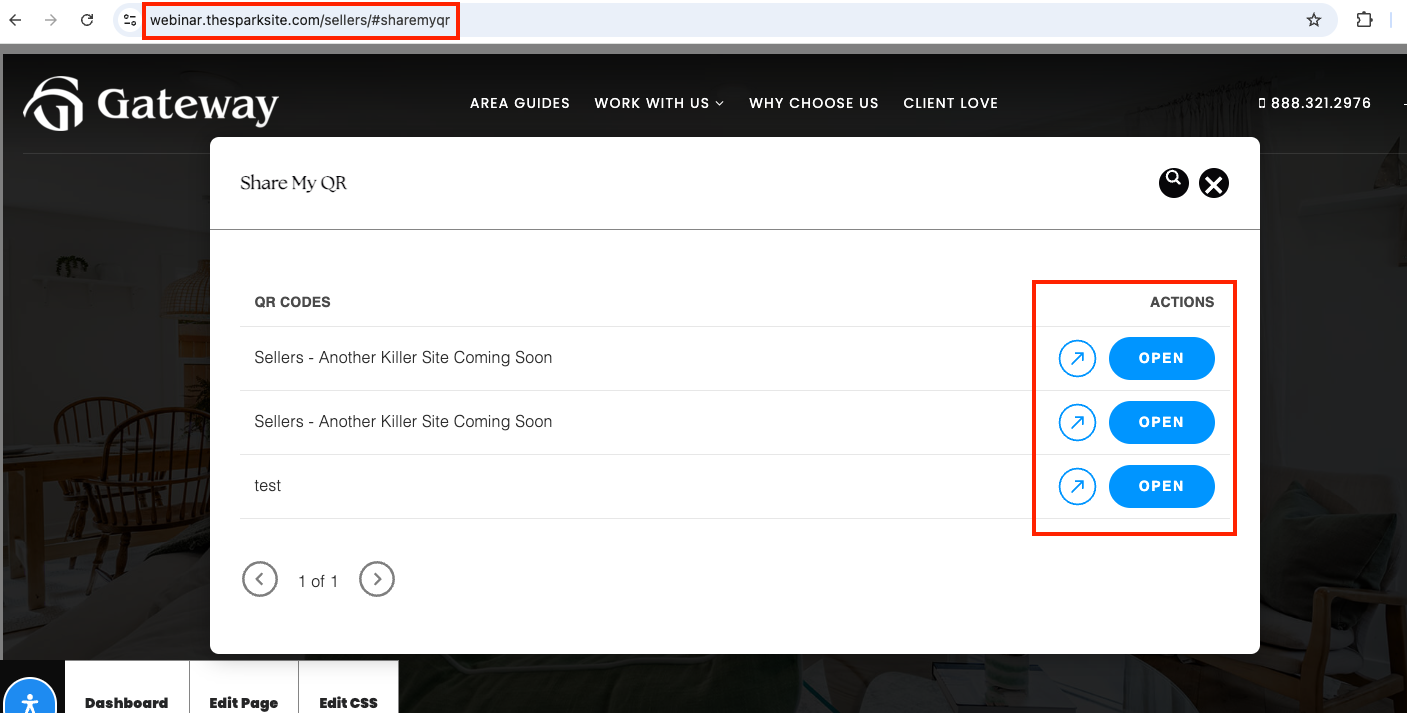
Task: Expand the Work With Us menu
Action: point(659,103)
